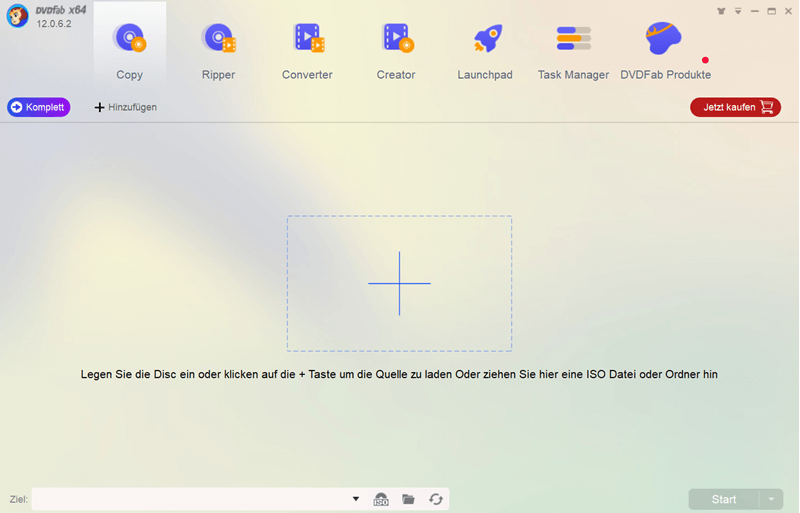Viewport: 800px width, 513px height.
Task: Click the Jetzt kaufen button
Action: click(735, 107)
